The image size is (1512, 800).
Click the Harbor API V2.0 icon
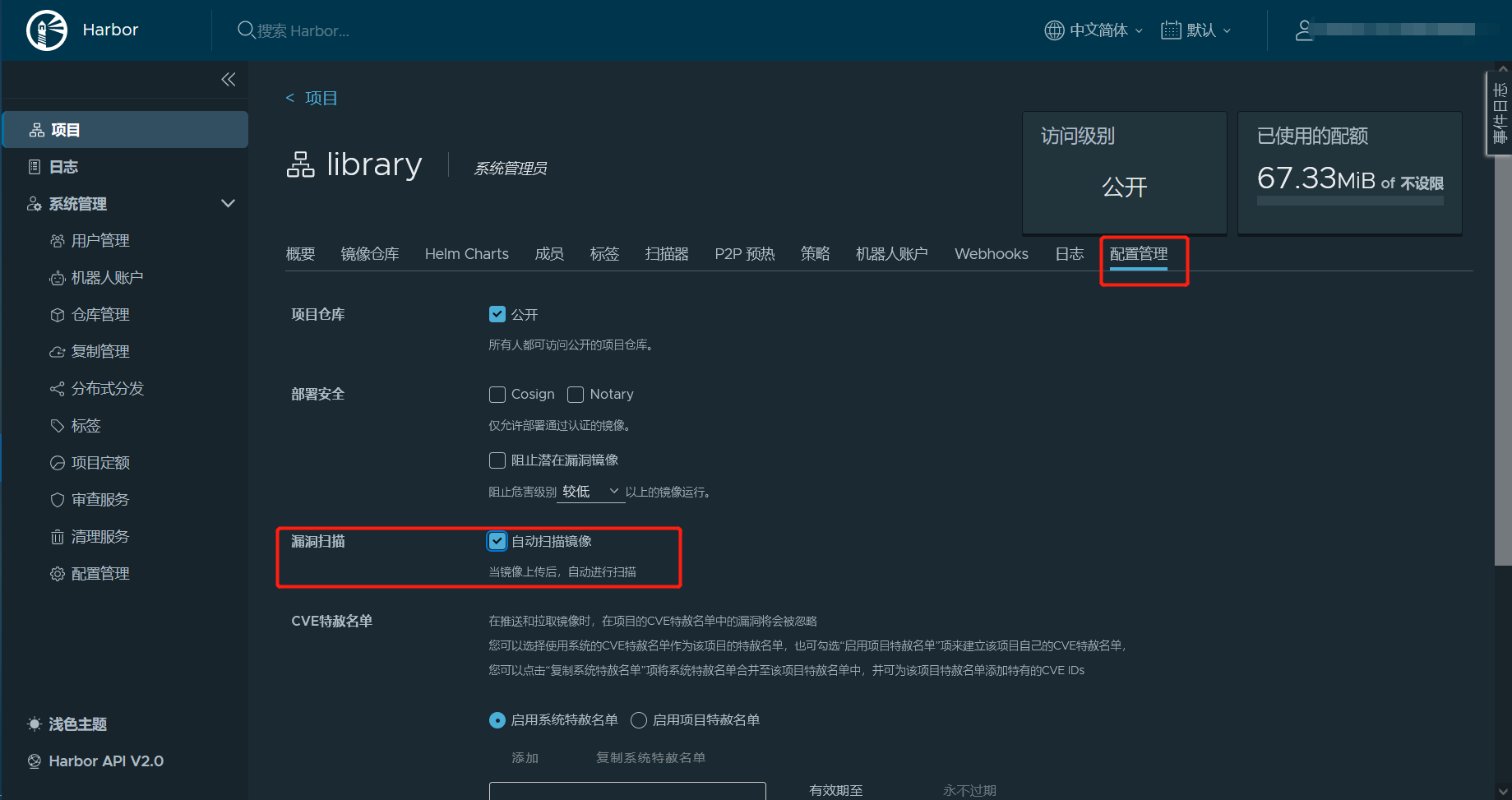(35, 761)
